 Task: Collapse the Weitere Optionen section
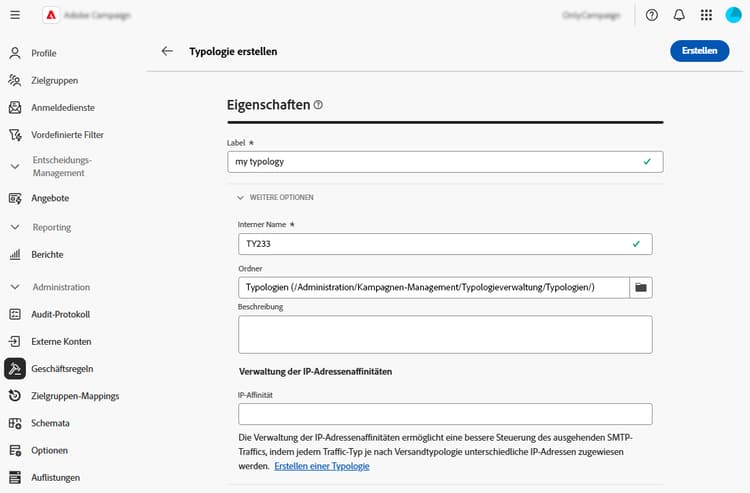point(241,197)
